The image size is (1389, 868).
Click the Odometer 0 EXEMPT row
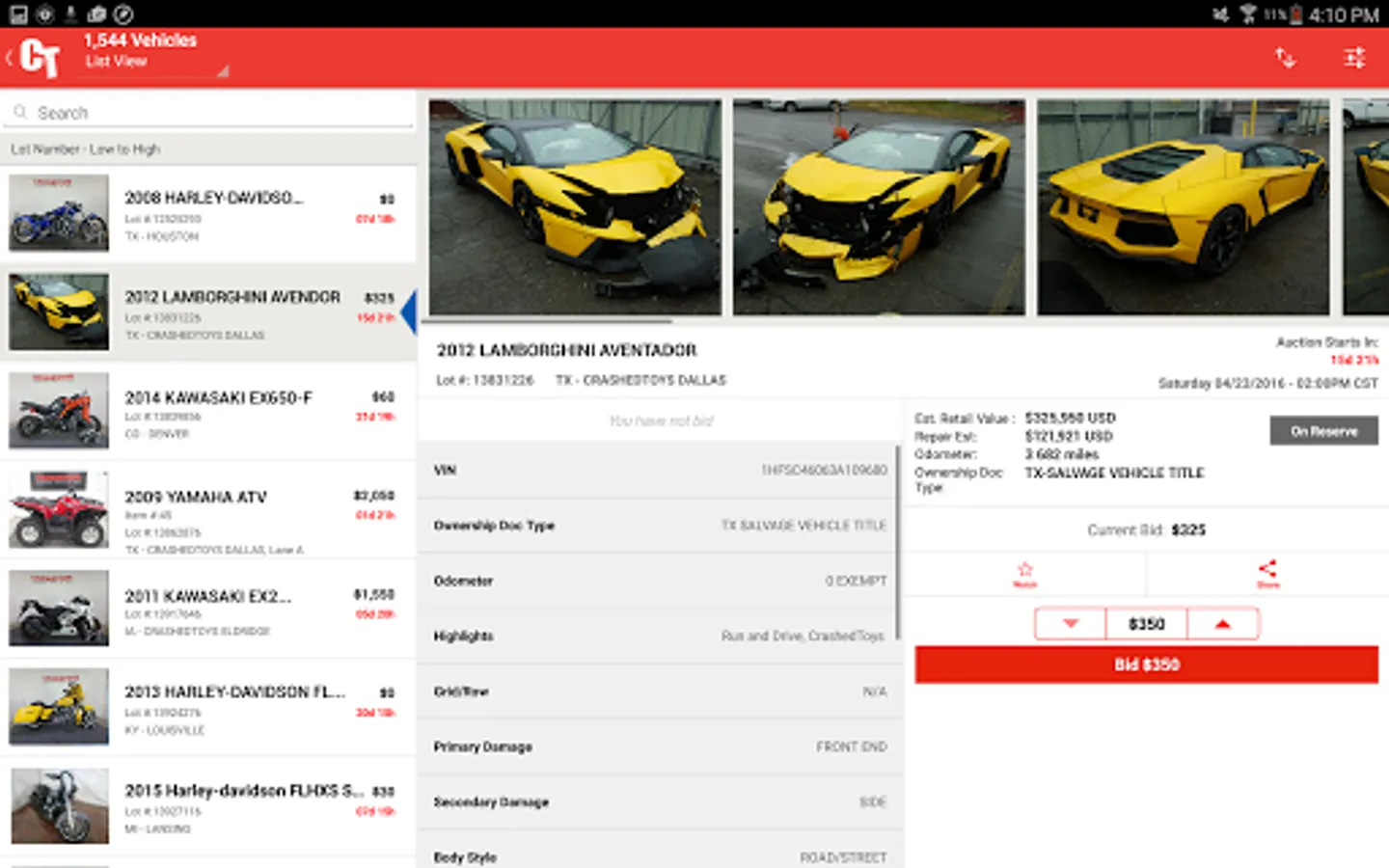point(660,581)
